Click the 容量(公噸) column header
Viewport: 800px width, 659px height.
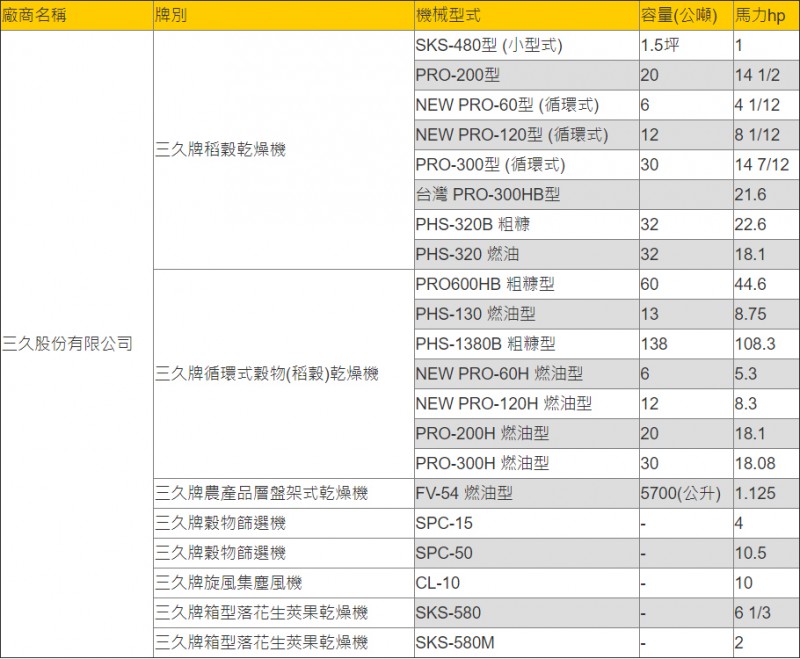pyautogui.click(x=686, y=15)
